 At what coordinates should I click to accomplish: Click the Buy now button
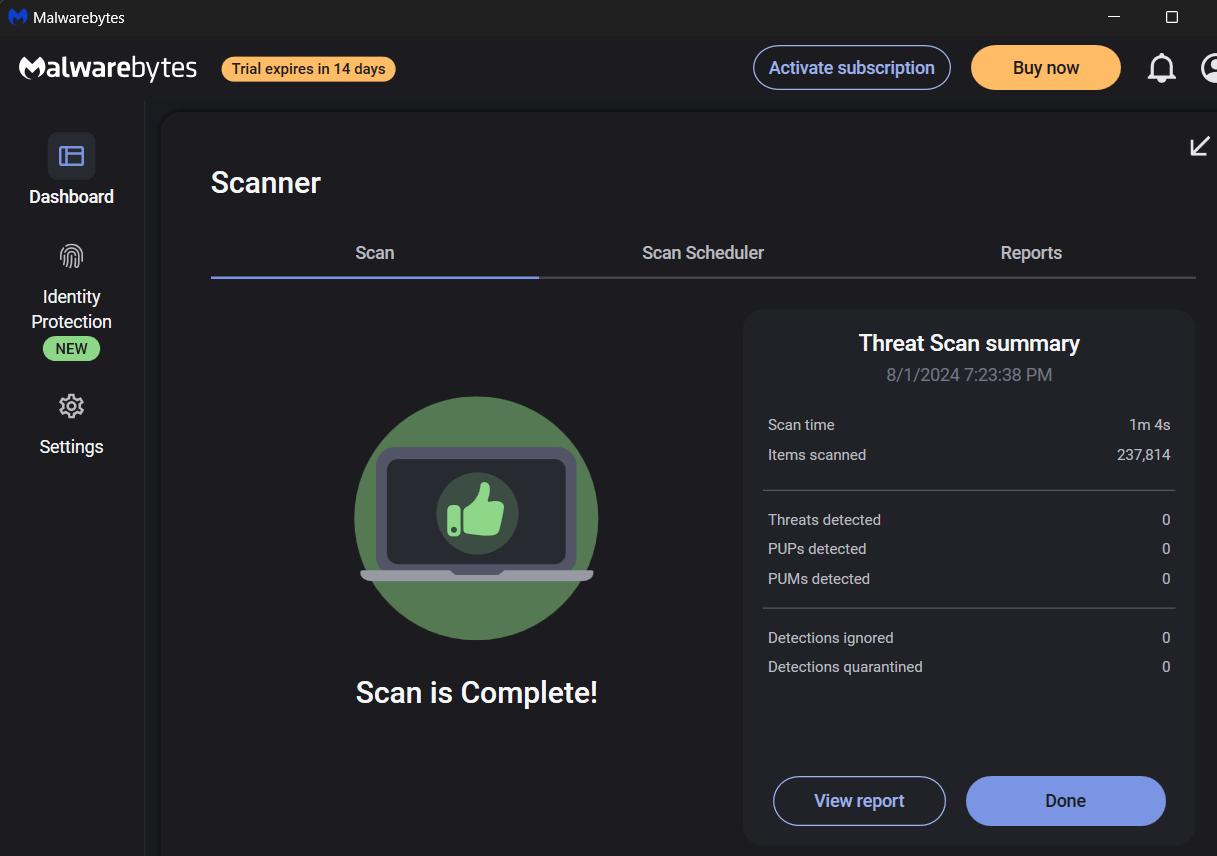(x=1046, y=68)
